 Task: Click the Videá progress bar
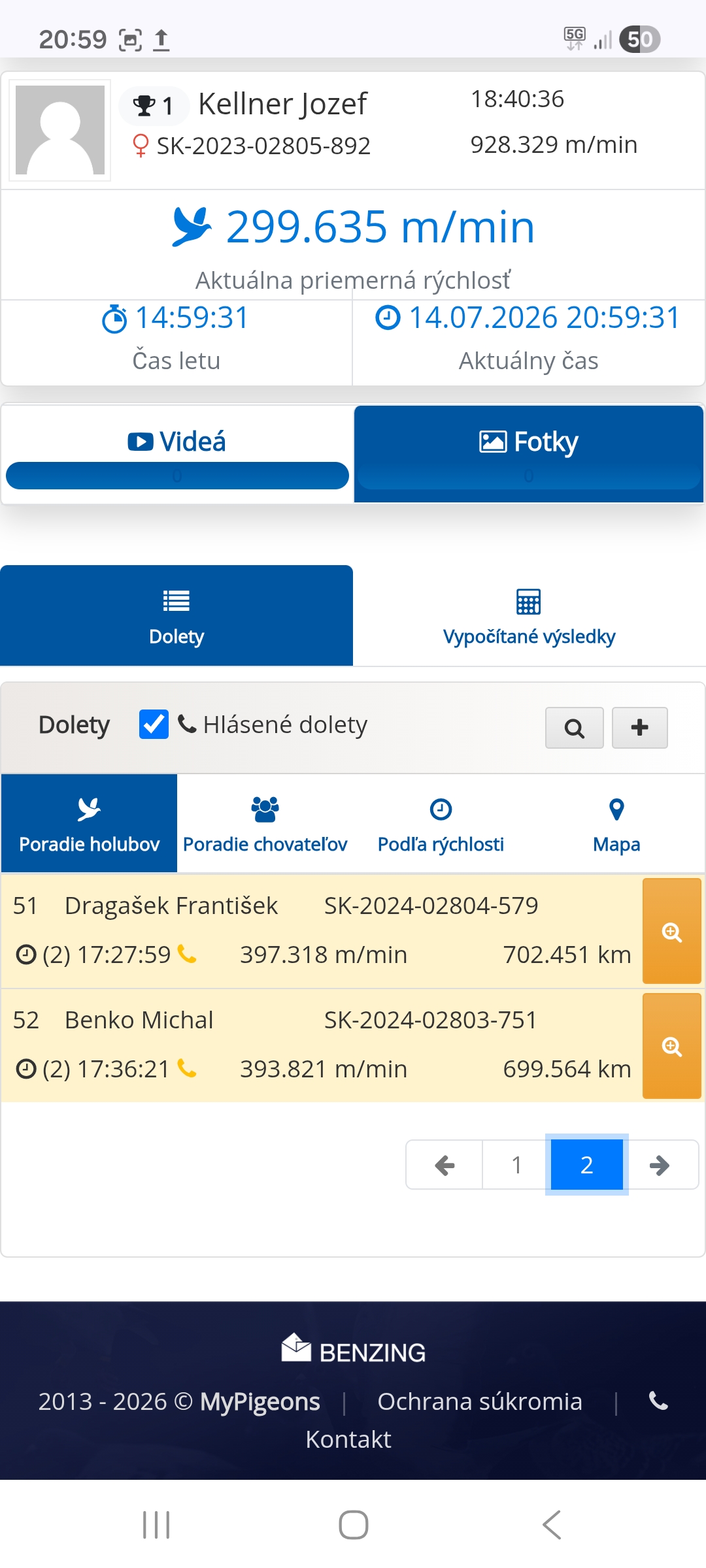coord(177,476)
